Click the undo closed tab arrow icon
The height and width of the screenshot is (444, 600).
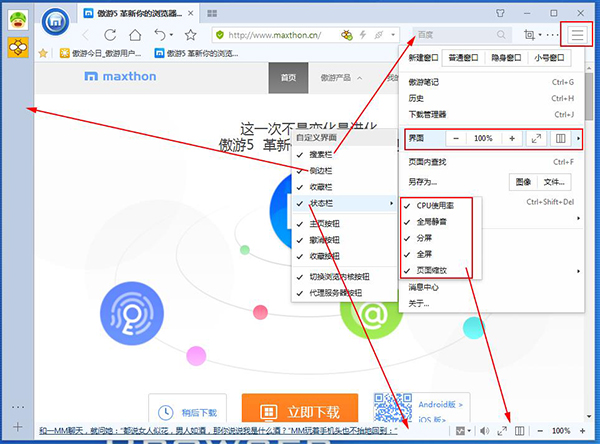160,35
